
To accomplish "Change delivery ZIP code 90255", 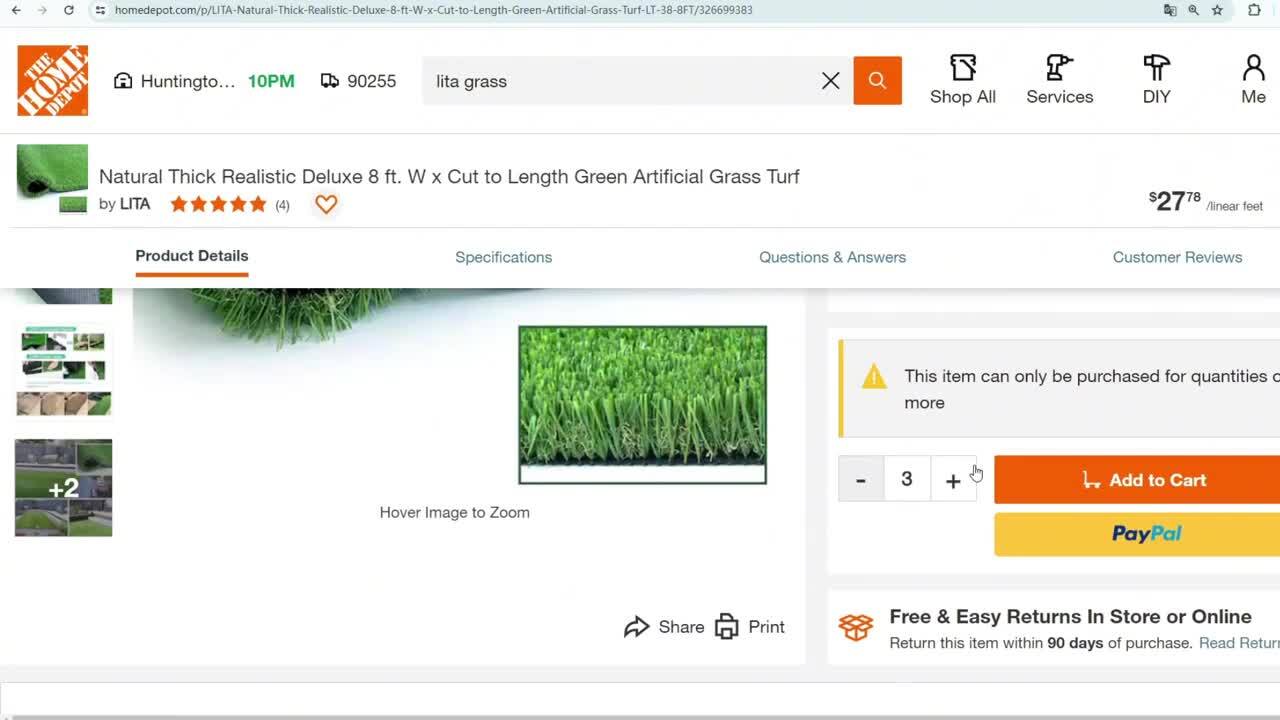I will point(358,81).
